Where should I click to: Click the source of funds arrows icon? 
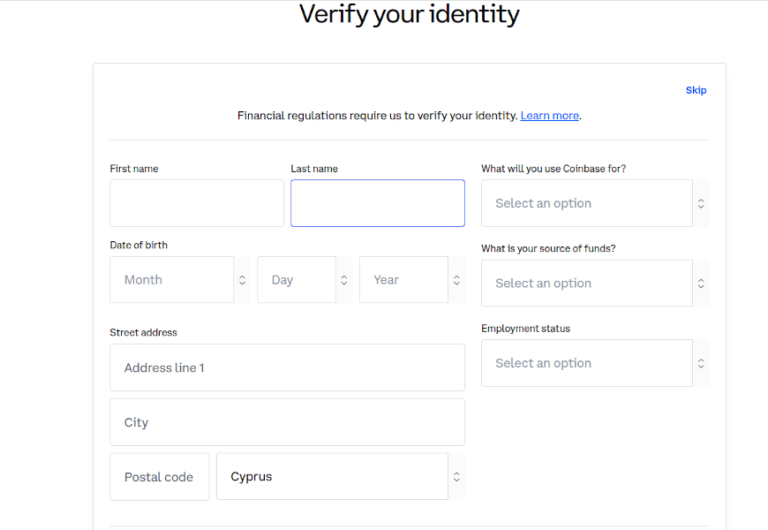pos(701,283)
